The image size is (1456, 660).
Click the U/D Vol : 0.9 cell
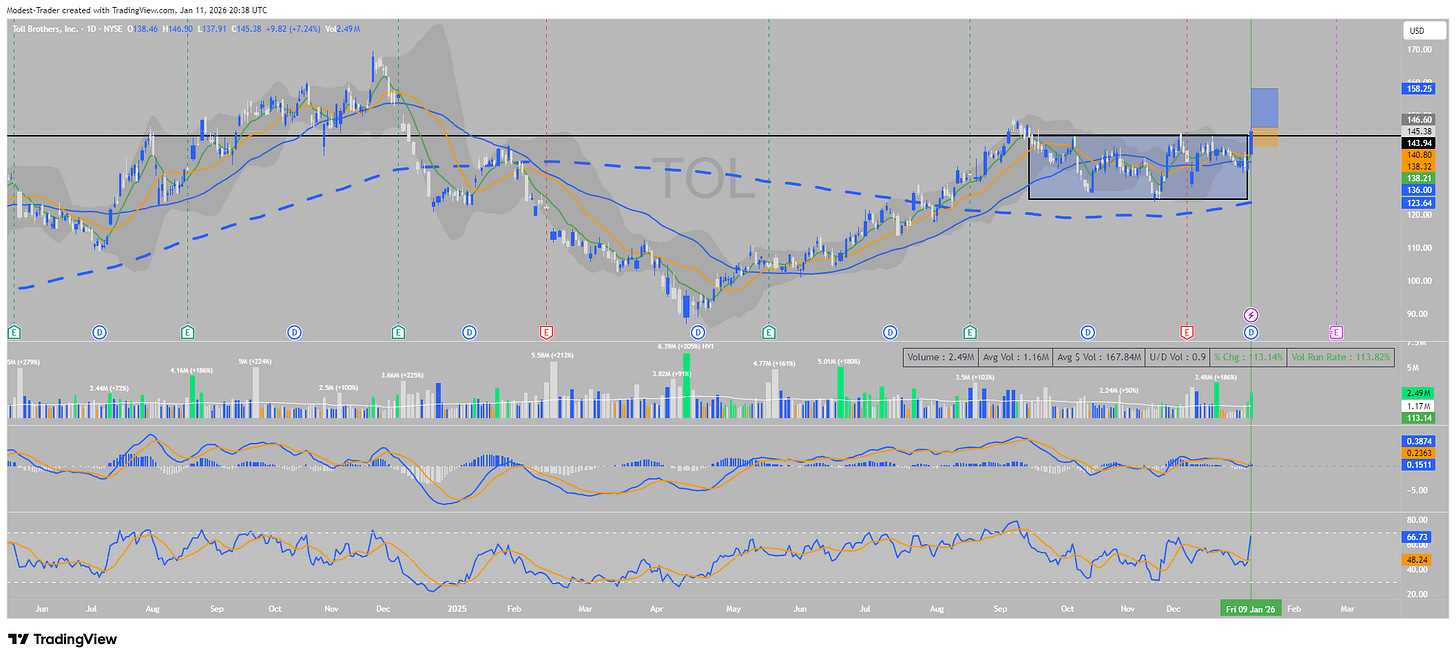1175,357
